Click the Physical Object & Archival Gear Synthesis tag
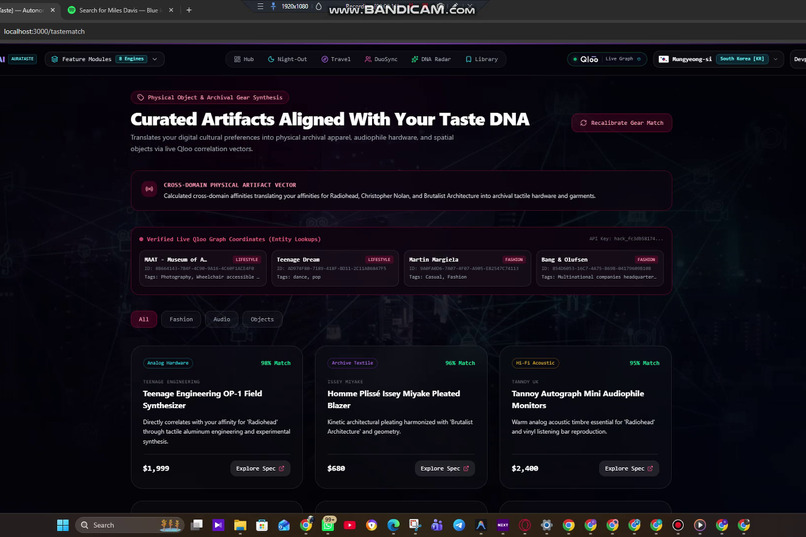Image resolution: width=806 pixels, height=537 pixels. [x=210, y=97]
